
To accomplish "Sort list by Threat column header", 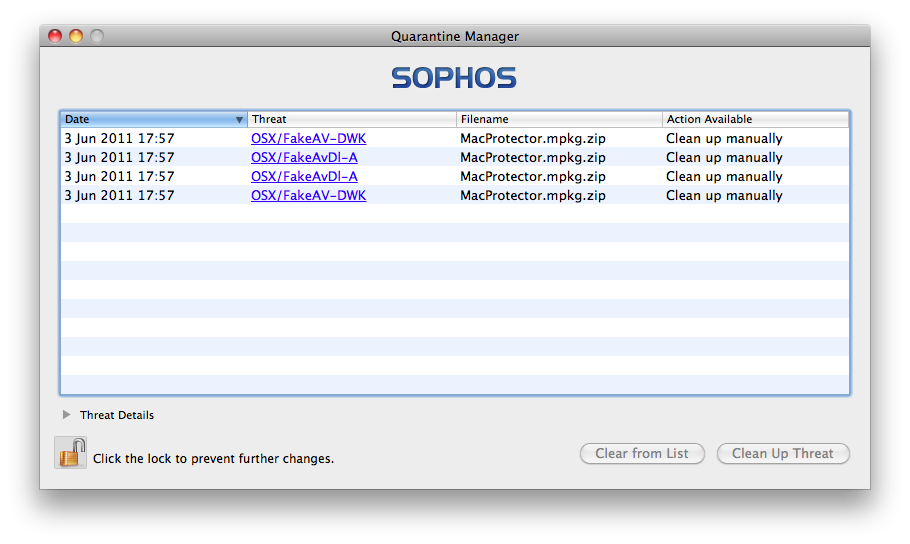I will tap(352, 119).
